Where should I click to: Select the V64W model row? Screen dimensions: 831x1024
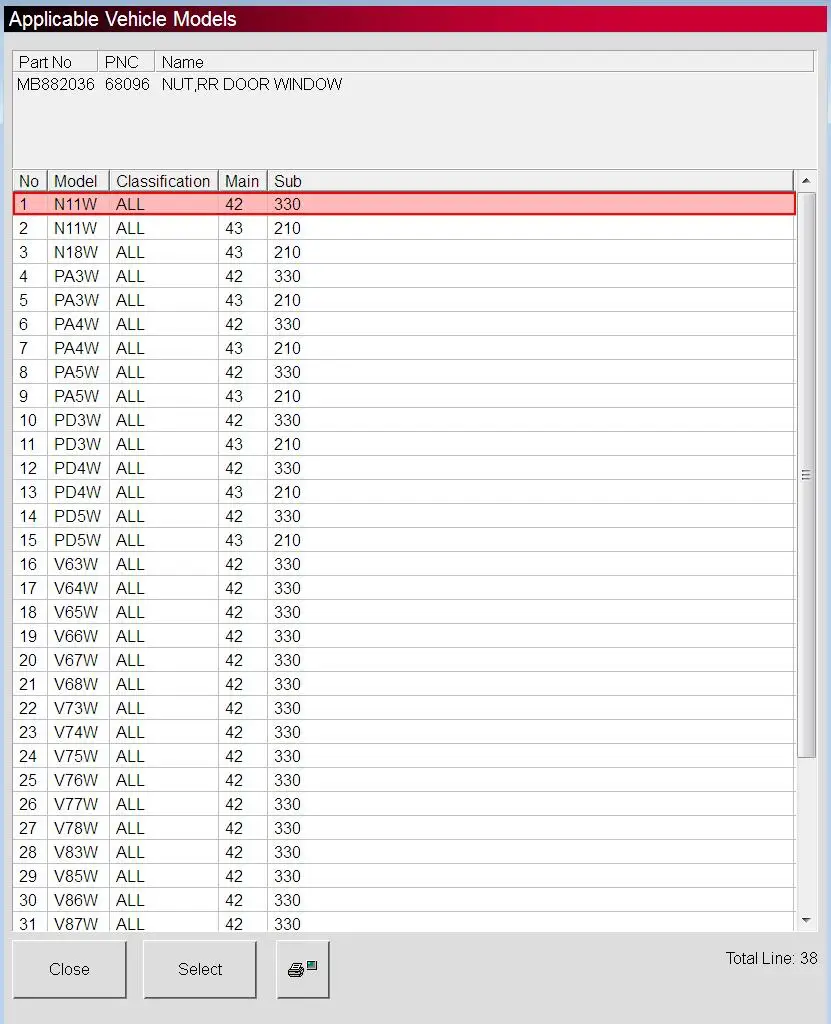[x=404, y=588]
